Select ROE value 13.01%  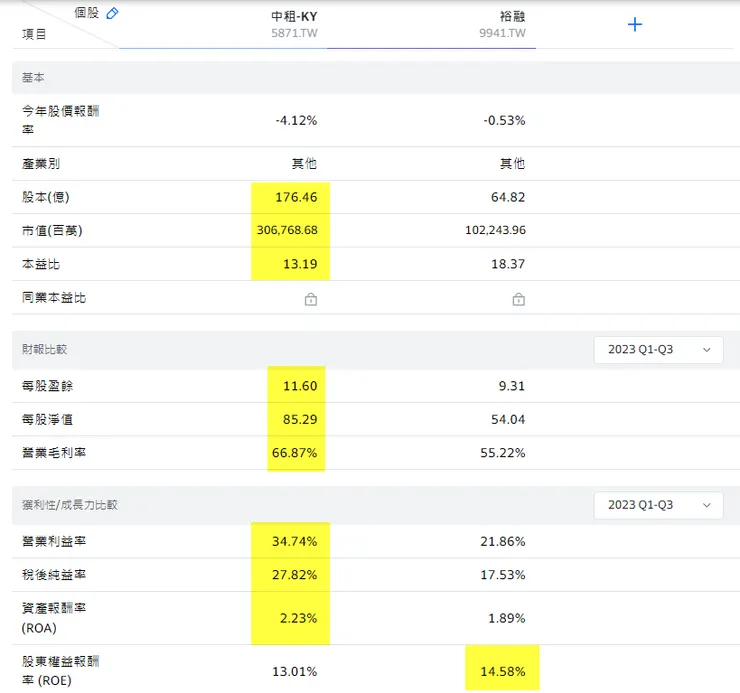[294, 671]
